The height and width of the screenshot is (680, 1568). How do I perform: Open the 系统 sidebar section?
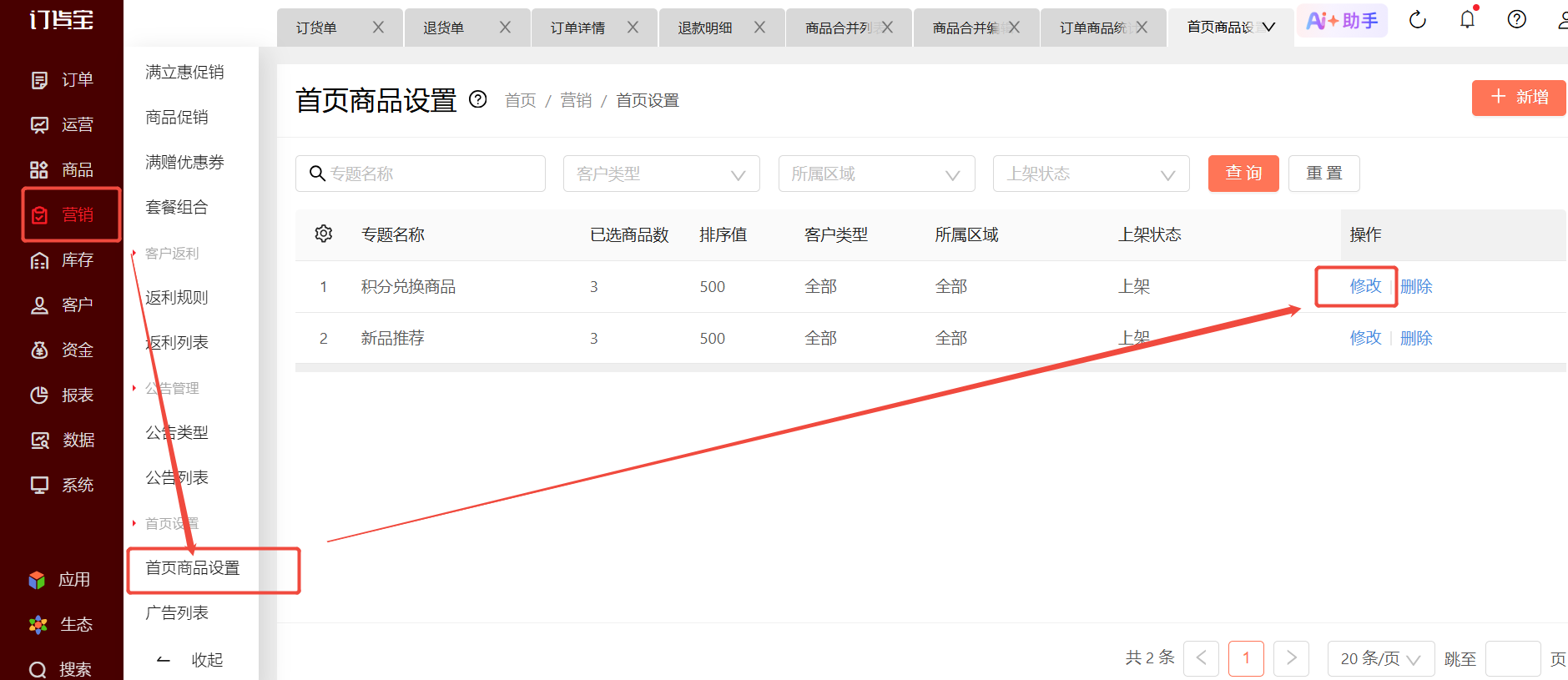pyautogui.click(x=62, y=486)
